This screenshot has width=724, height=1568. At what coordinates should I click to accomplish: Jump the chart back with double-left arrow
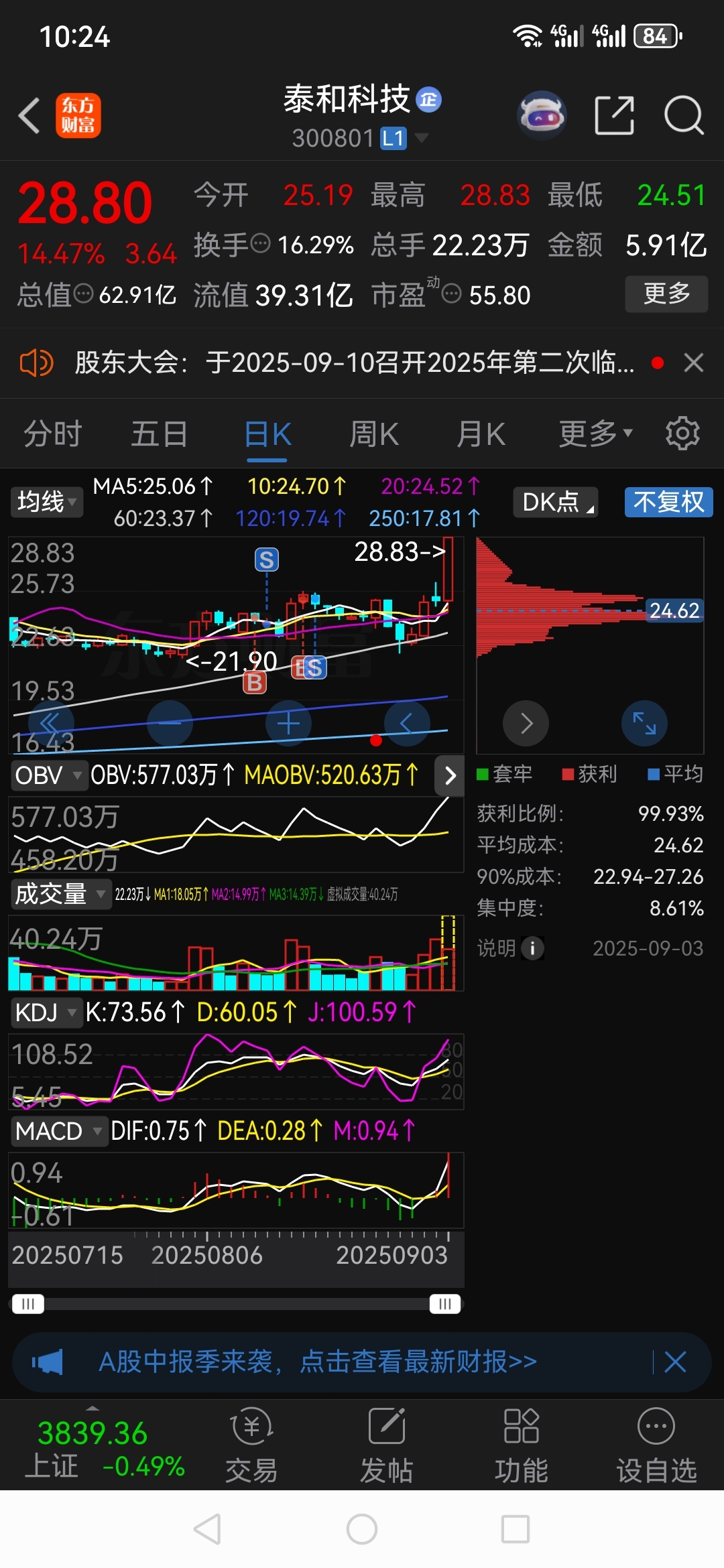click(x=50, y=723)
